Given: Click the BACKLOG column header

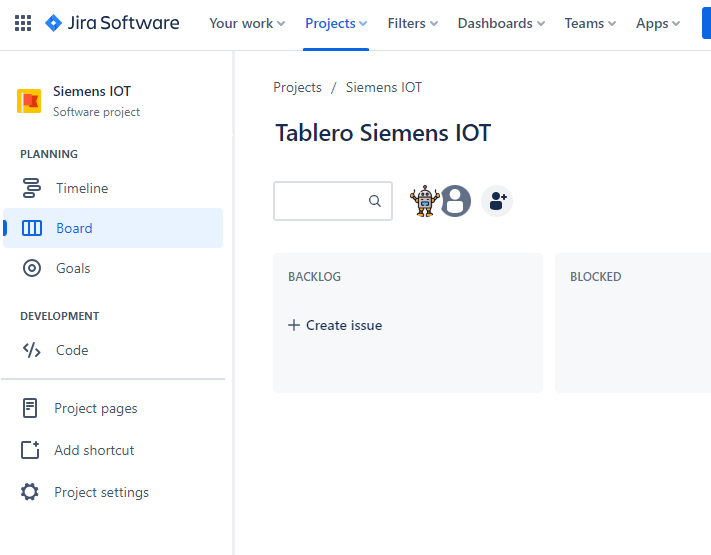Looking at the screenshot, I should click(x=314, y=277).
